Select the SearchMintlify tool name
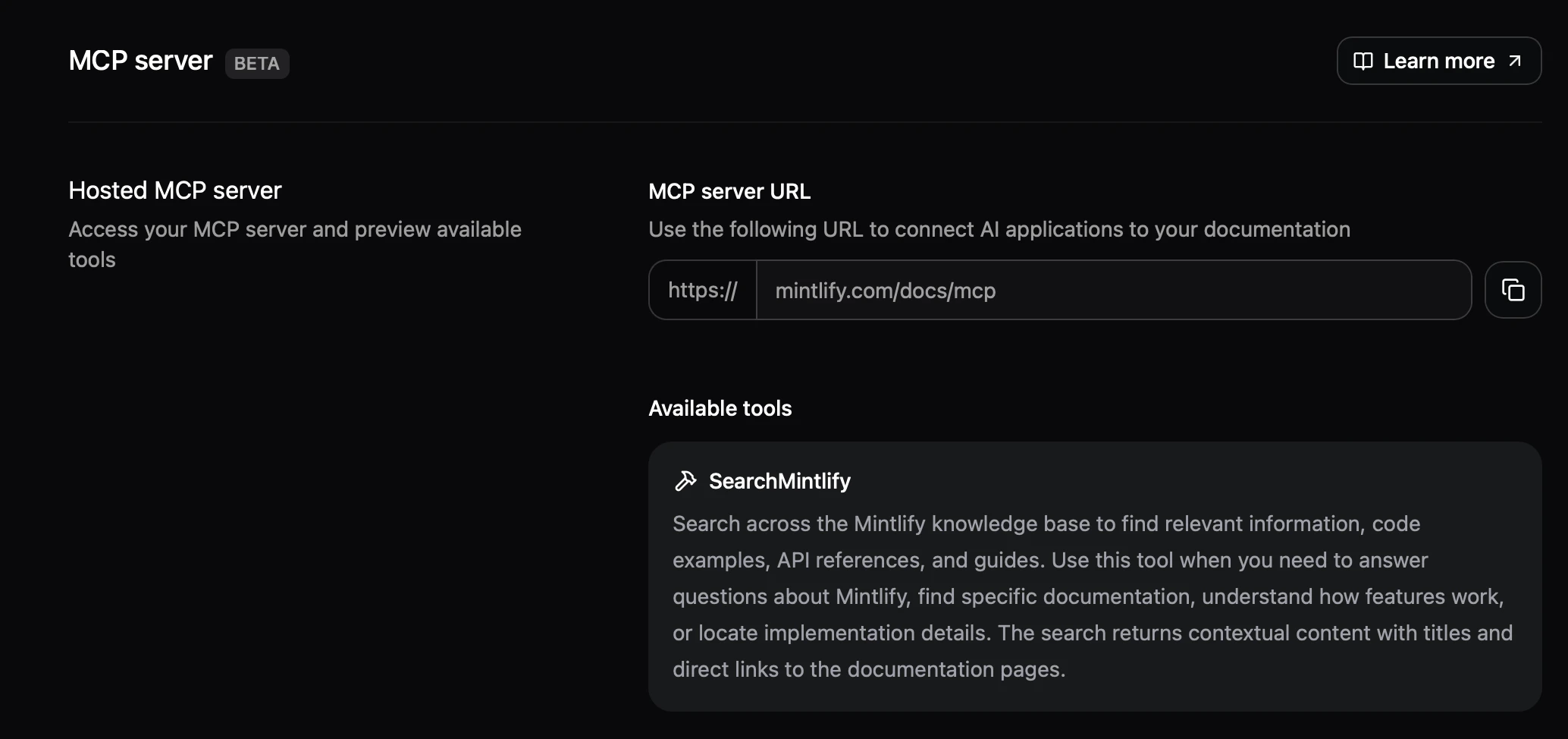The width and height of the screenshot is (1568, 739). [779, 480]
